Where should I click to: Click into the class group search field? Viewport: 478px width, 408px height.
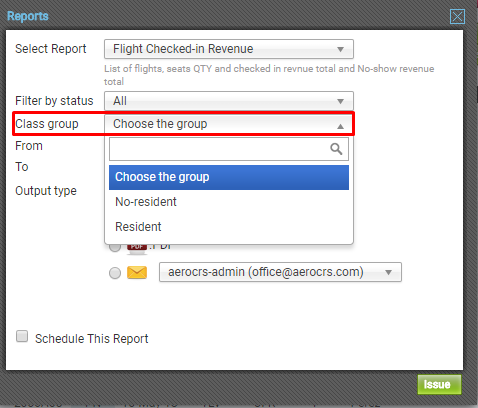coord(229,149)
